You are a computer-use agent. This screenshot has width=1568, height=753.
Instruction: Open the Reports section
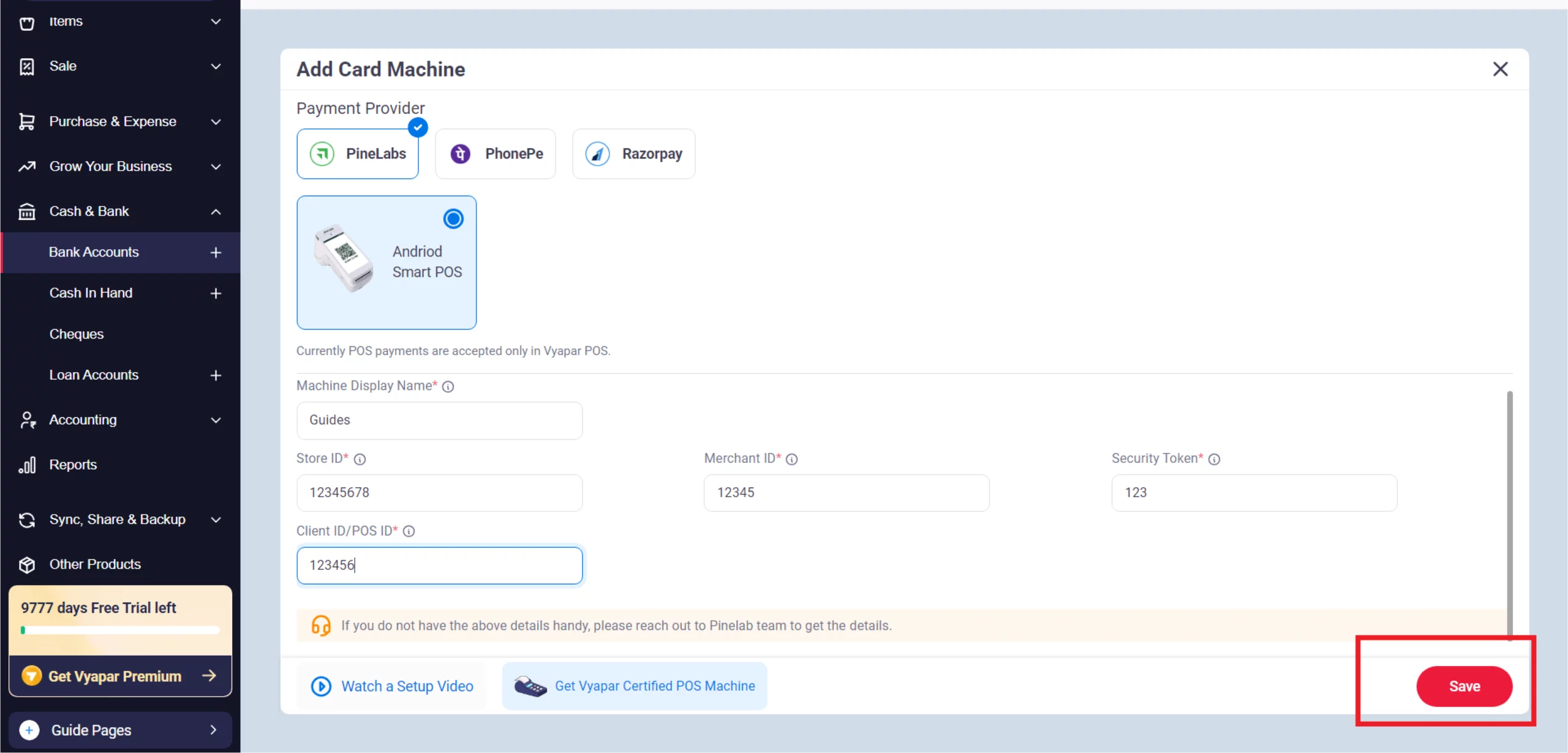[73, 465]
